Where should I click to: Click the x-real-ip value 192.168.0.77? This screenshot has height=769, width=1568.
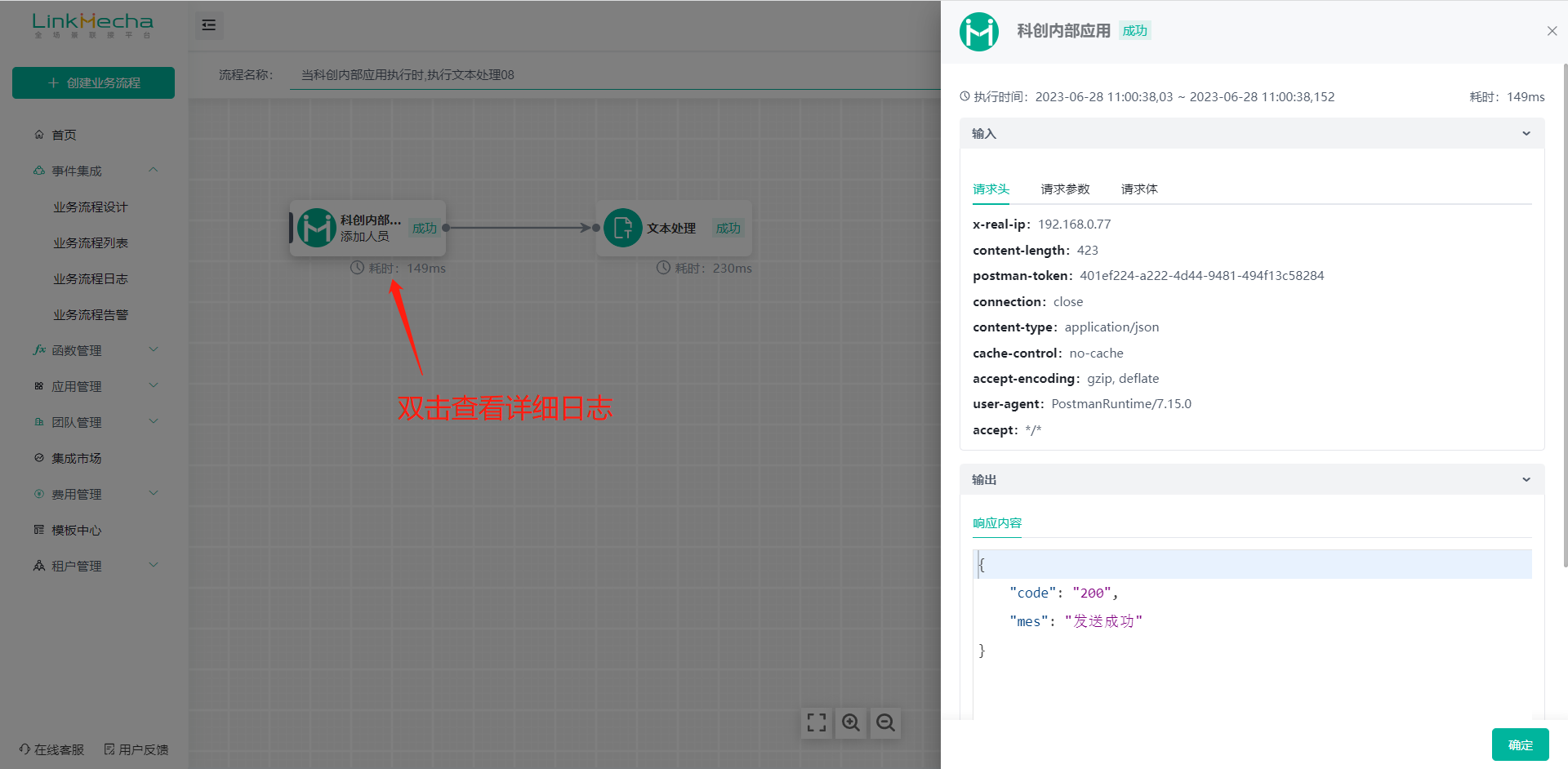click(1074, 224)
